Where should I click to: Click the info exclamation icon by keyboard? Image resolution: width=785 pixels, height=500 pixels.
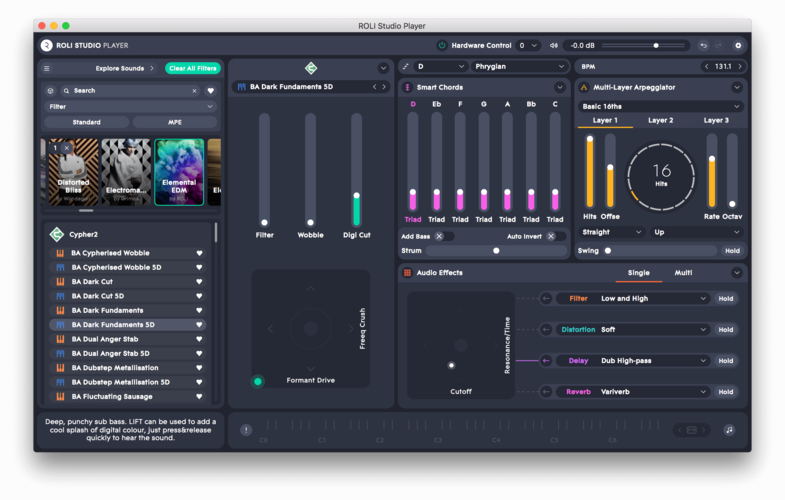[246, 430]
